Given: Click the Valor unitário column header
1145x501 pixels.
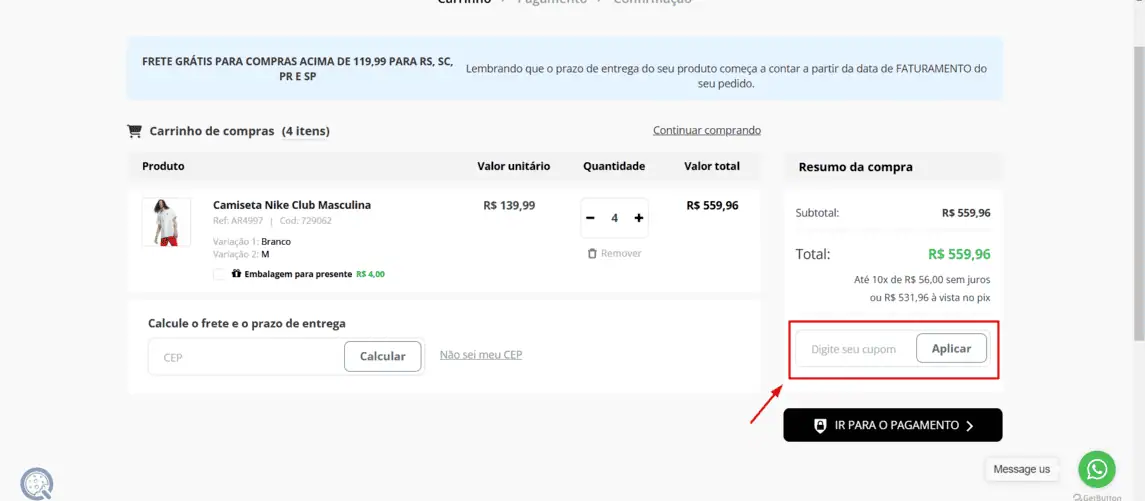Looking at the screenshot, I should pyautogui.click(x=513, y=166).
